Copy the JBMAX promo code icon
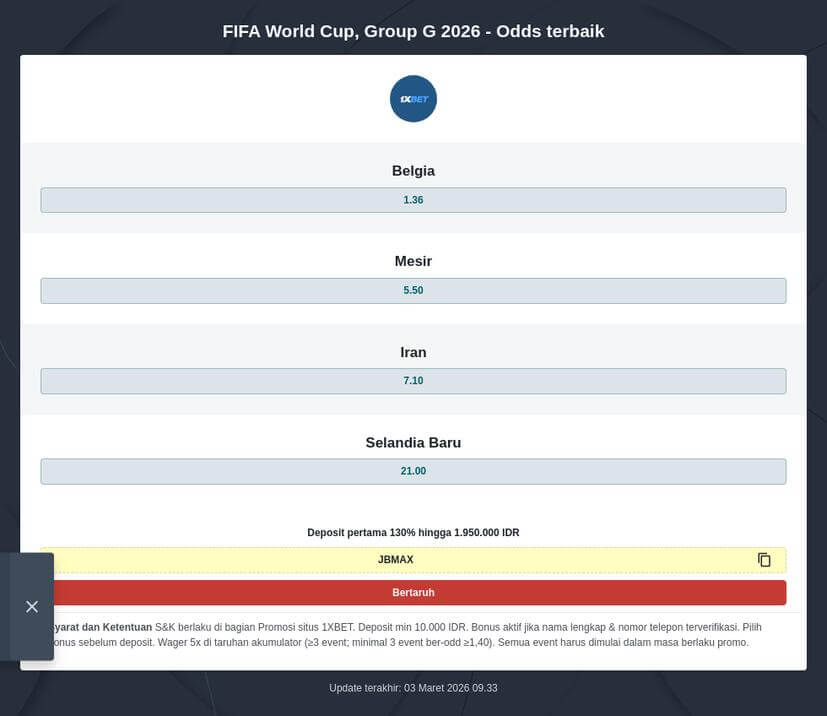 pos(764,559)
